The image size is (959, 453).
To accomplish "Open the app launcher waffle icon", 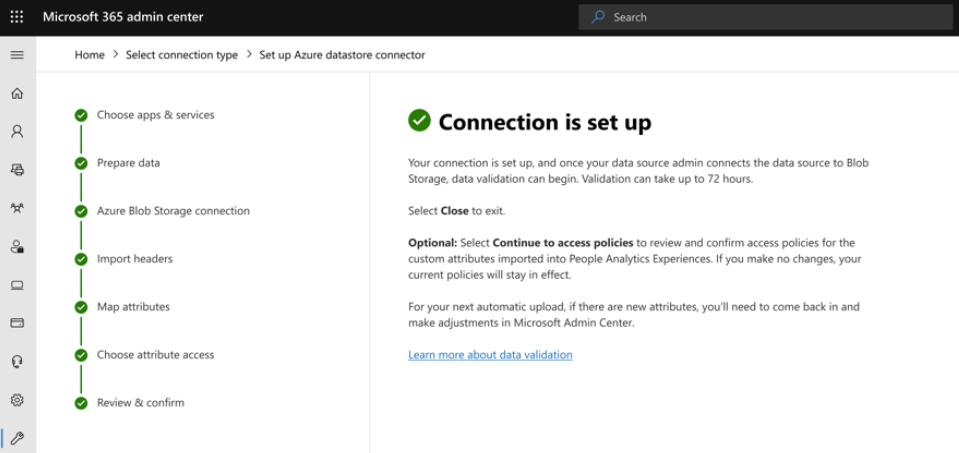I will tap(17, 17).
